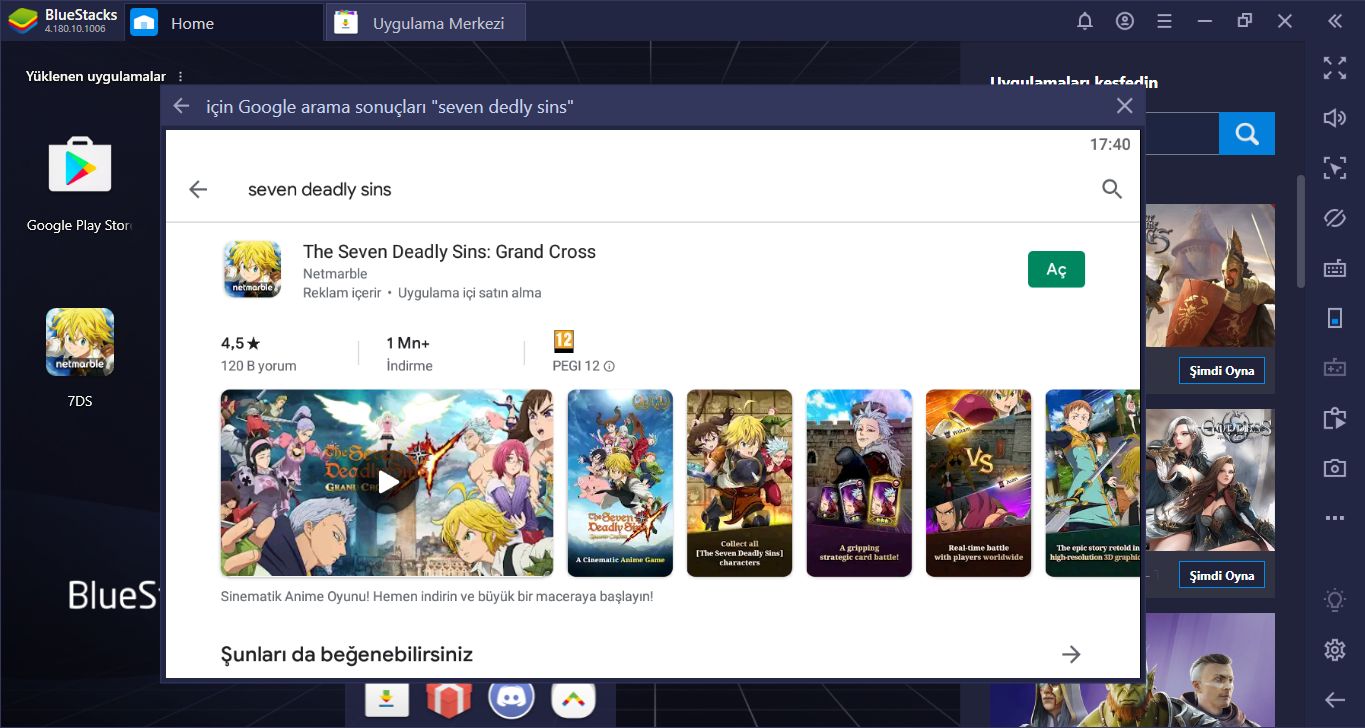Open the BlueStacks account profile icon
The width and height of the screenshot is (1365, 728).
(x=1125, y=21)
